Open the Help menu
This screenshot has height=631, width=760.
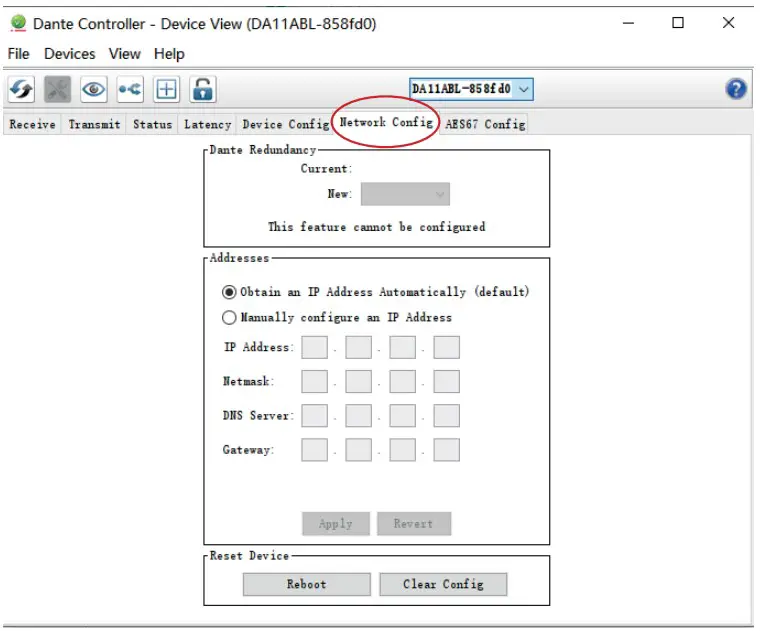pos(169,54)
